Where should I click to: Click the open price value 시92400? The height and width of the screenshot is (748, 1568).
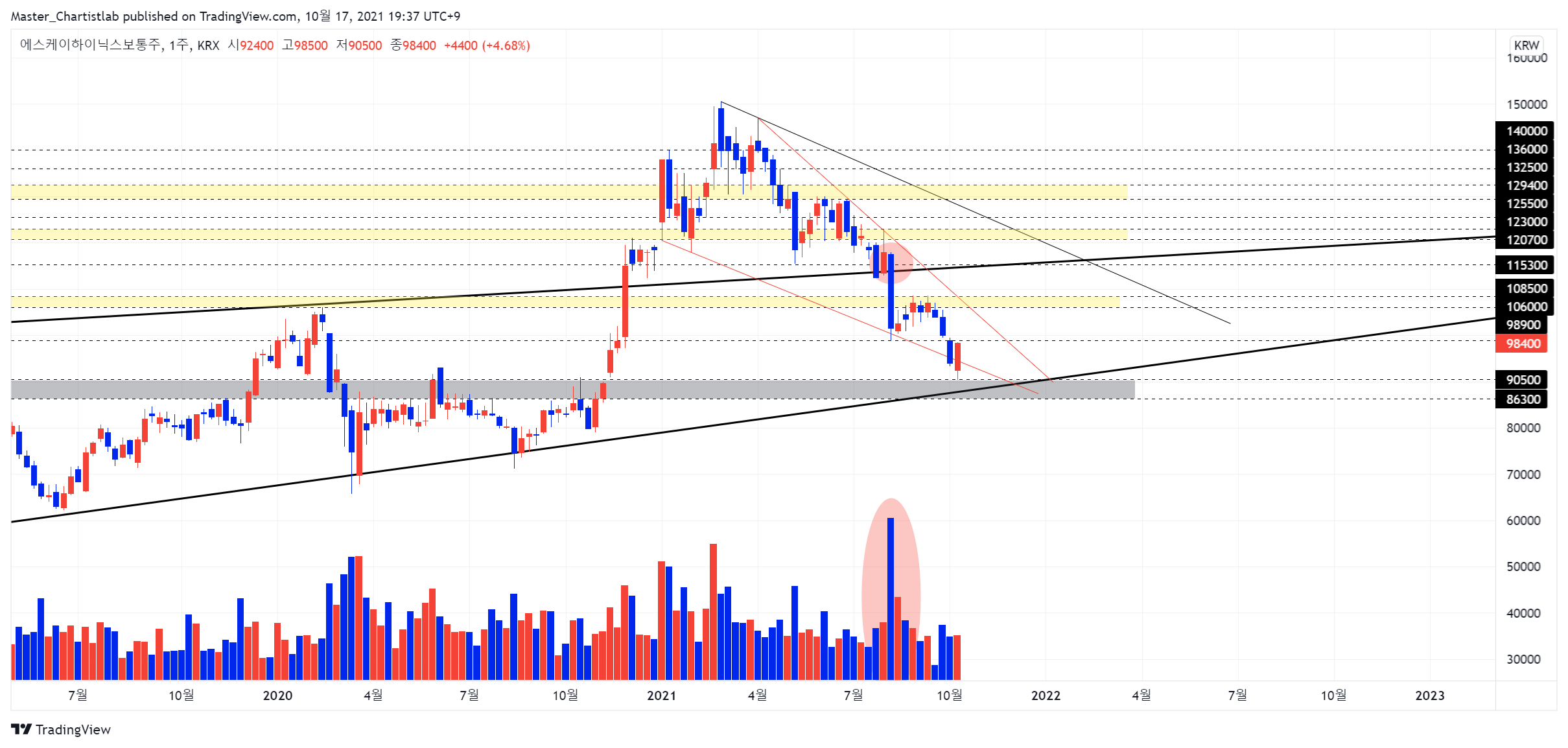click(250, 45)
